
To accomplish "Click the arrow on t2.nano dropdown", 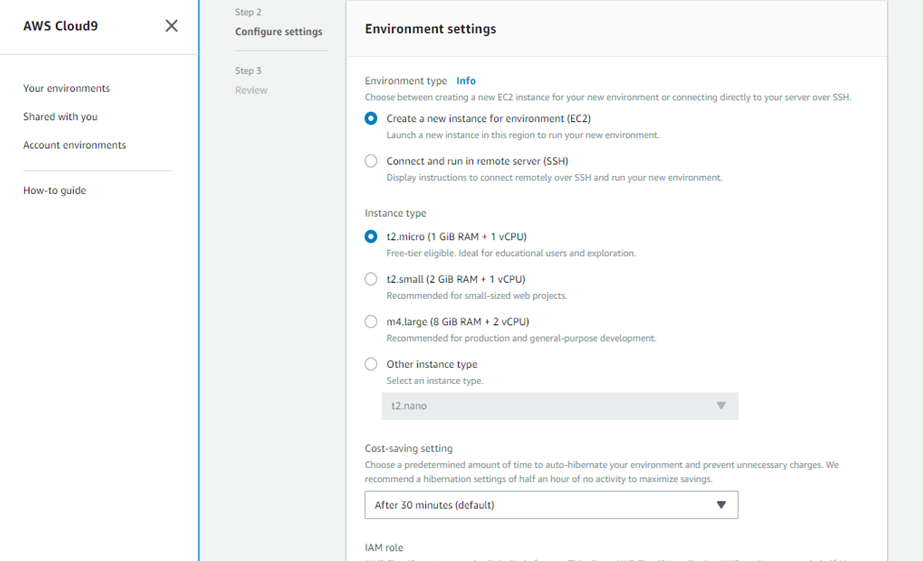I will click(721, 406).
